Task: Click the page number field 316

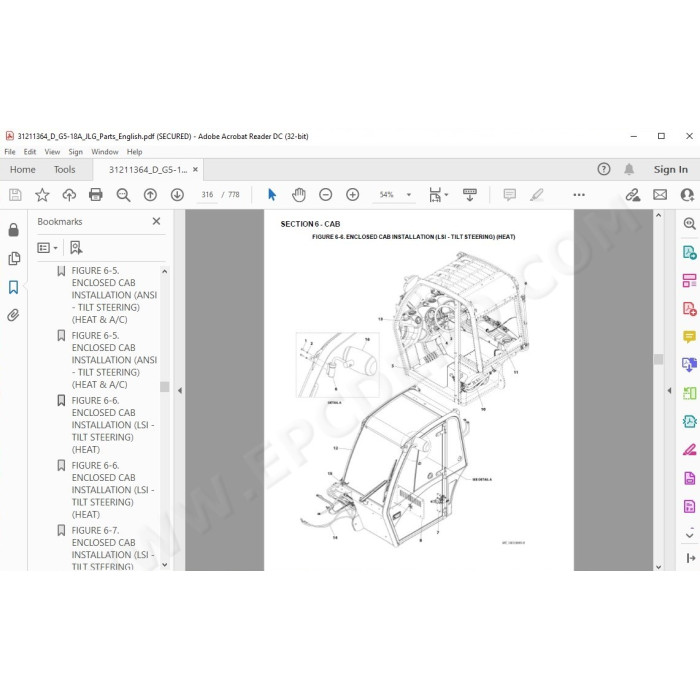Action: click(207, 195)
